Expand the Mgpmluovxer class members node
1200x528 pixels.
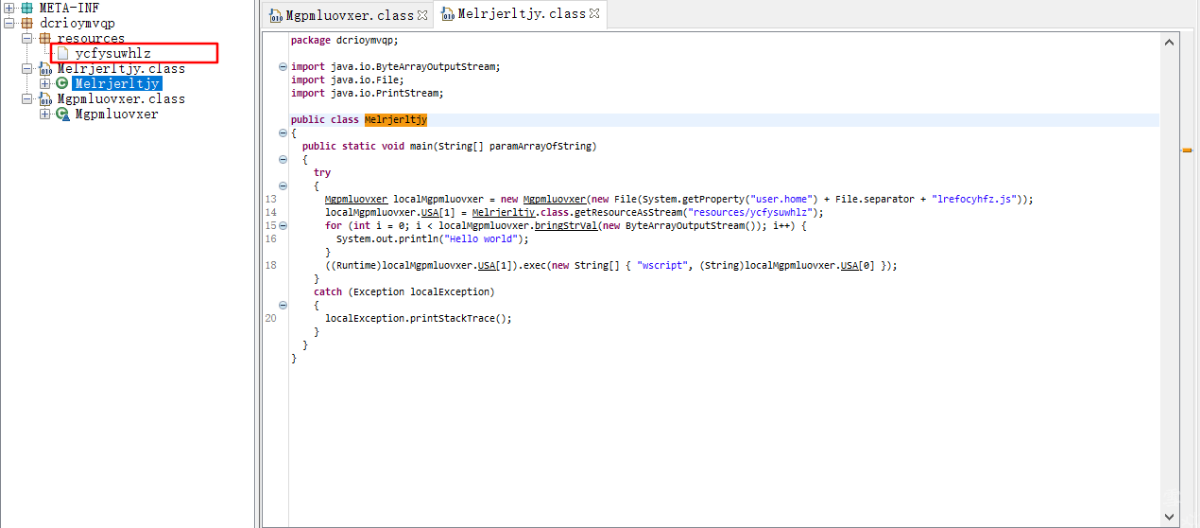click(x=44, y=114)
